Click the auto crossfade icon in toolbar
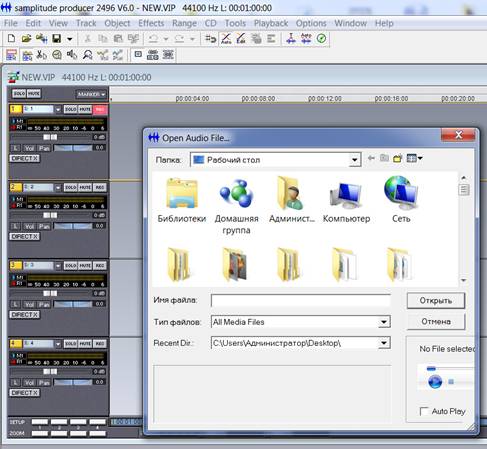The image size is (487, 449). (226, 39)
